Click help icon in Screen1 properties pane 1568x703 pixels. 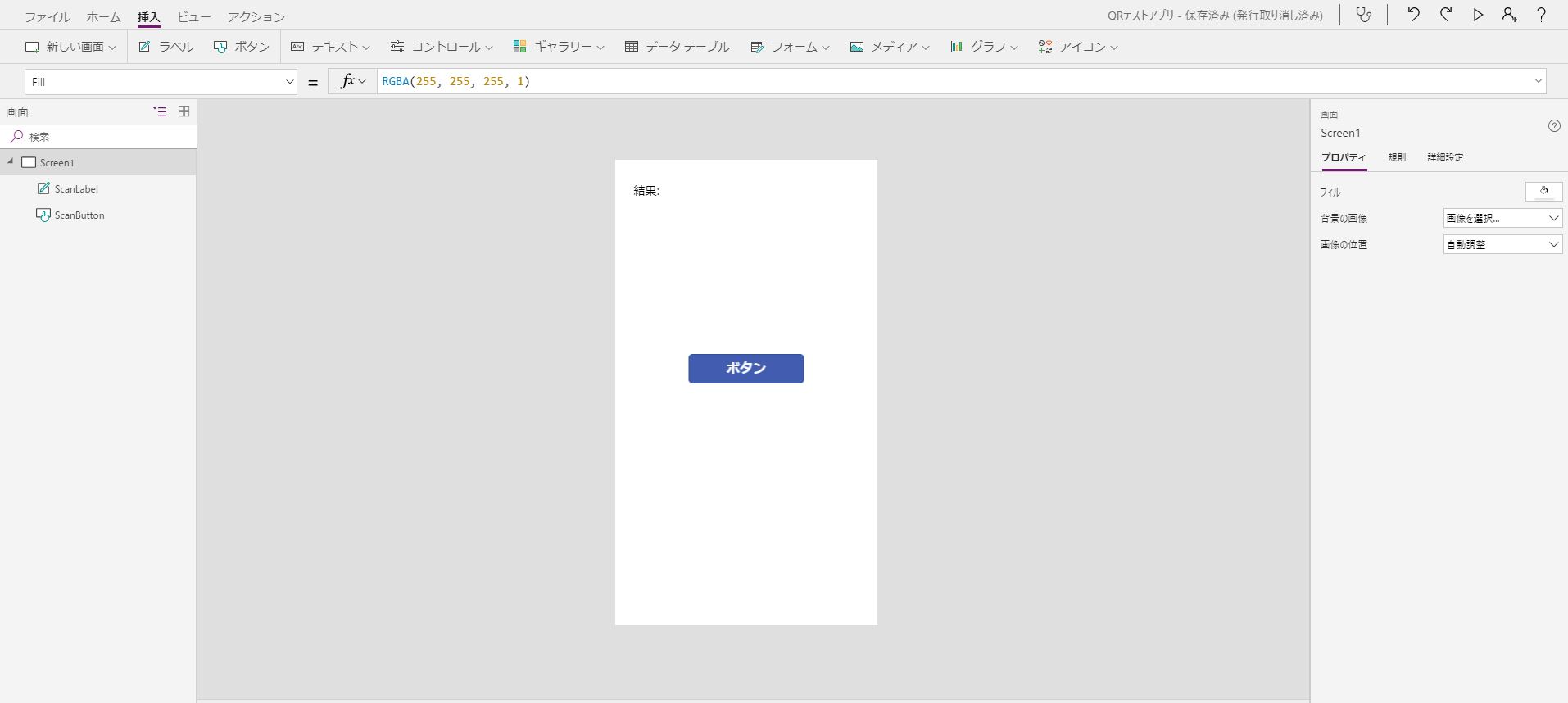tap(1554, 126)
